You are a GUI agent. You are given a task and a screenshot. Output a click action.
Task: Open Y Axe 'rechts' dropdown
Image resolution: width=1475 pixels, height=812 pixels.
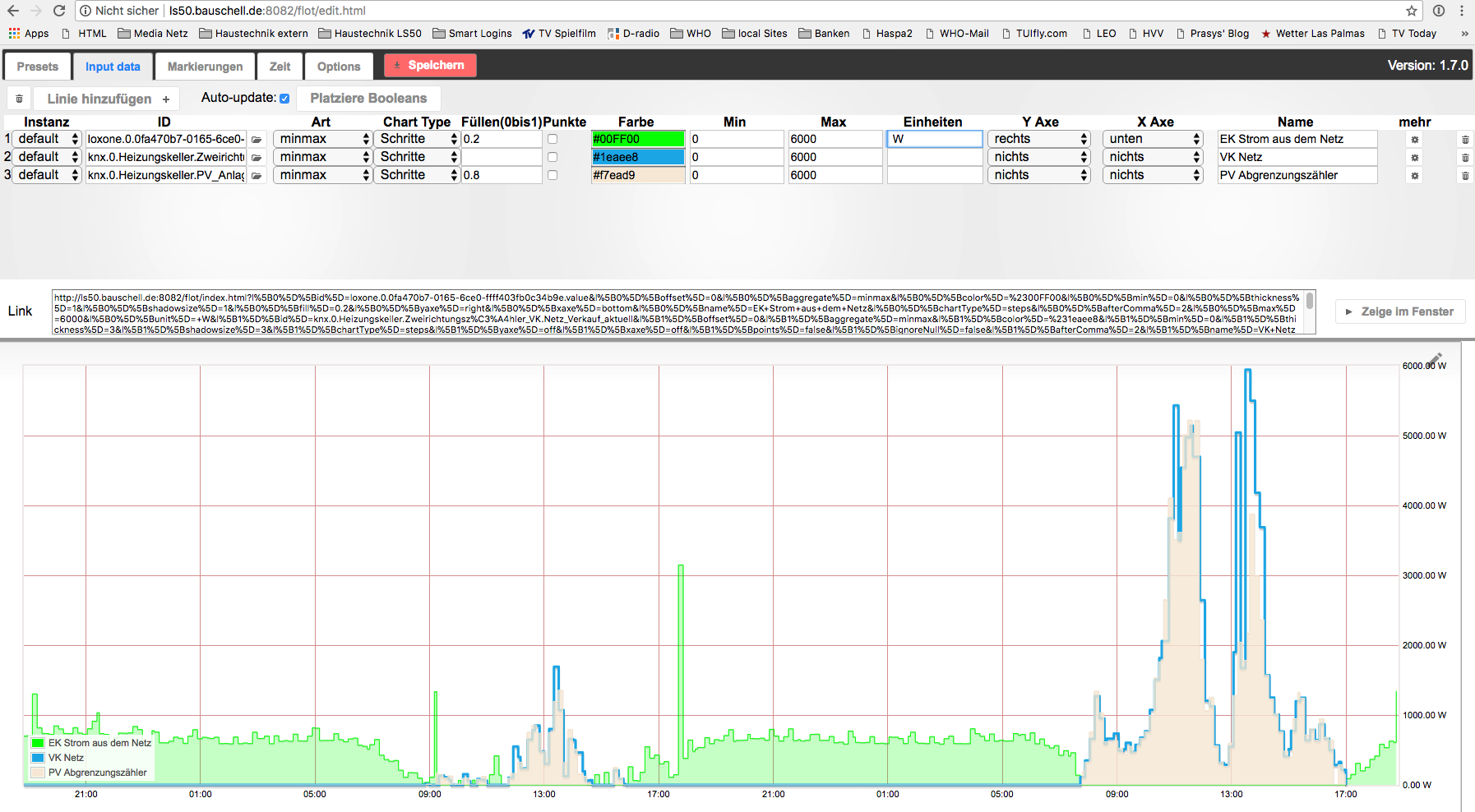point(1039,139)
